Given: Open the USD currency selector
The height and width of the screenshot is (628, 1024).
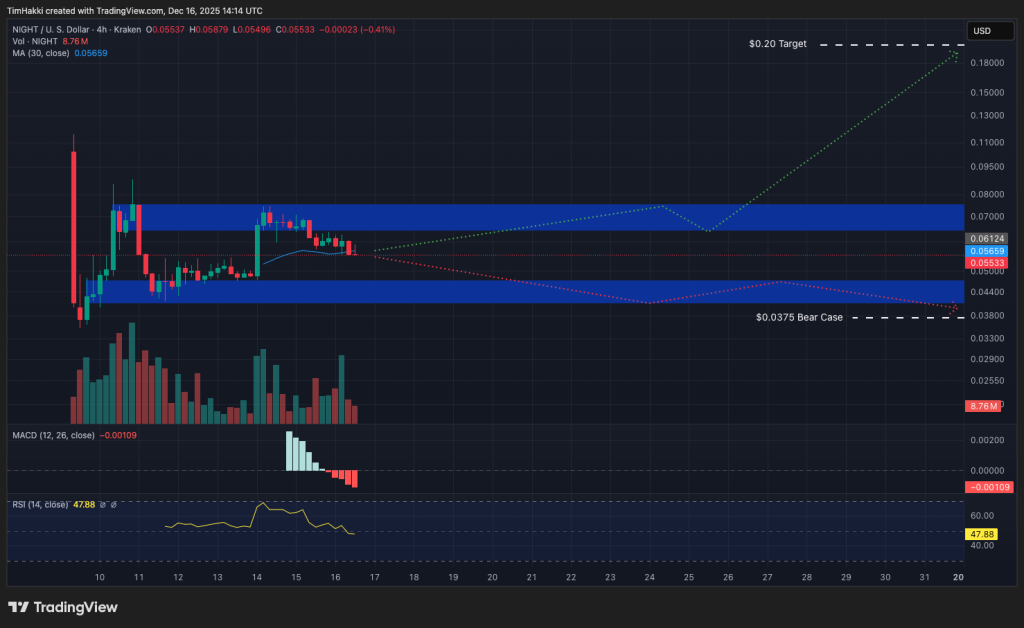Looking at the screenshot, I should tap(989, 31).
